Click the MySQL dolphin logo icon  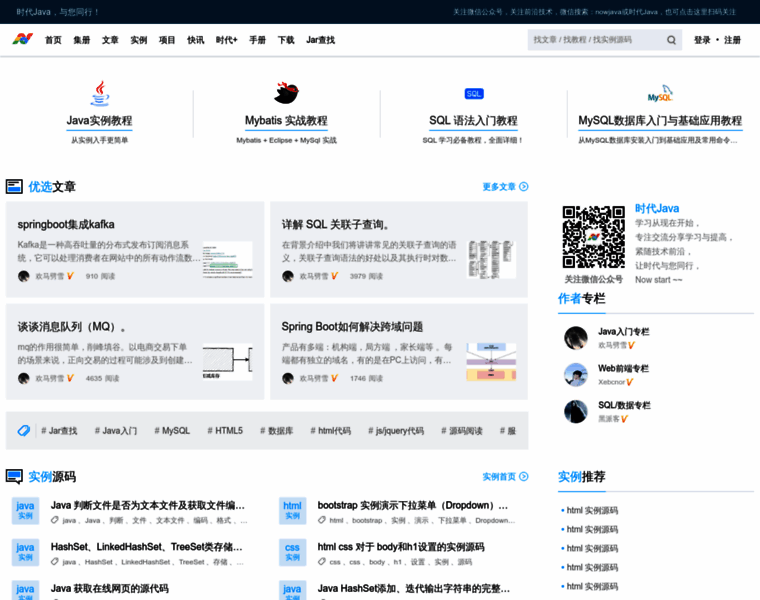pos(660,94)
